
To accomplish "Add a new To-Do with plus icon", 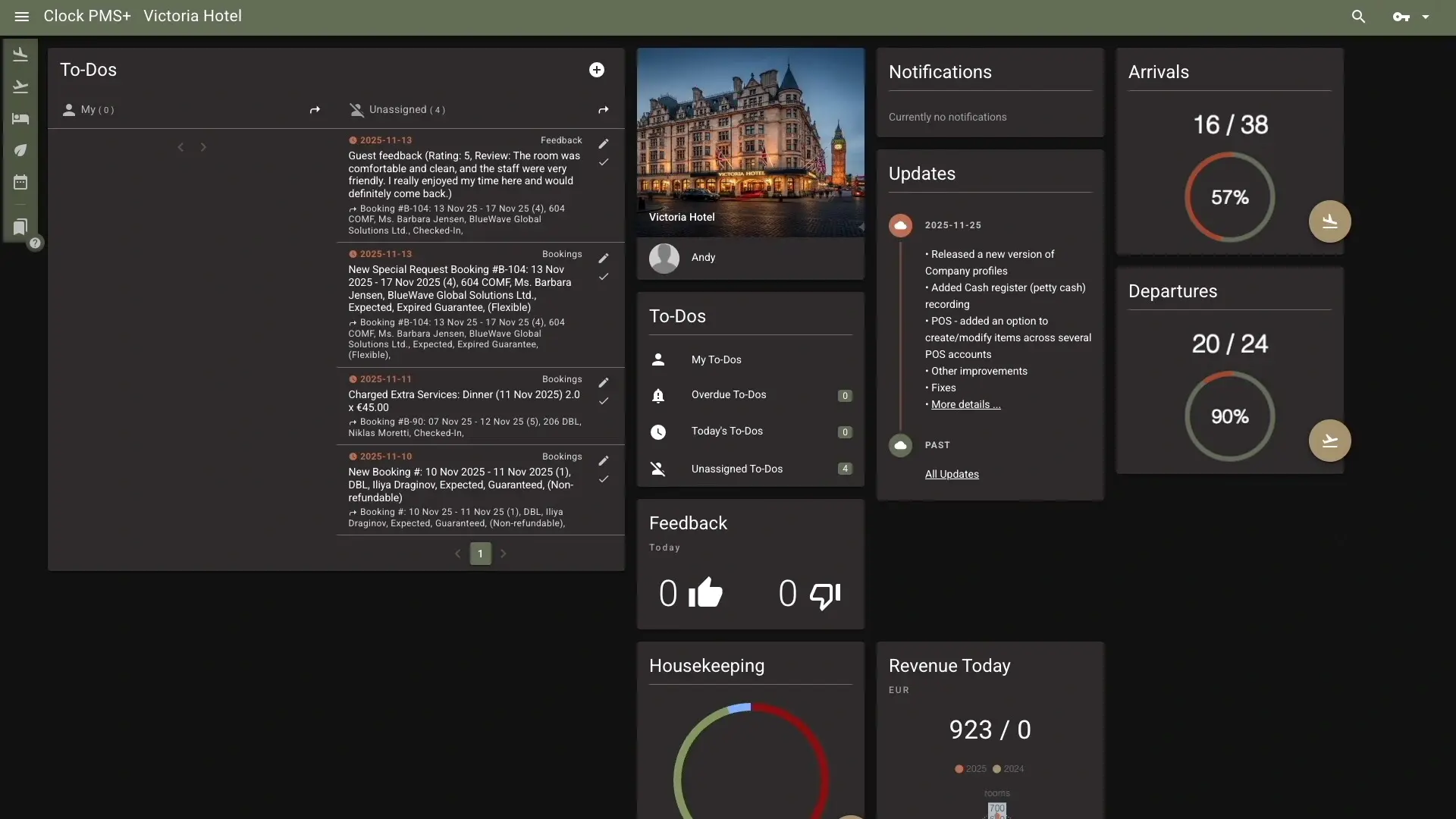I will (597, 70).
